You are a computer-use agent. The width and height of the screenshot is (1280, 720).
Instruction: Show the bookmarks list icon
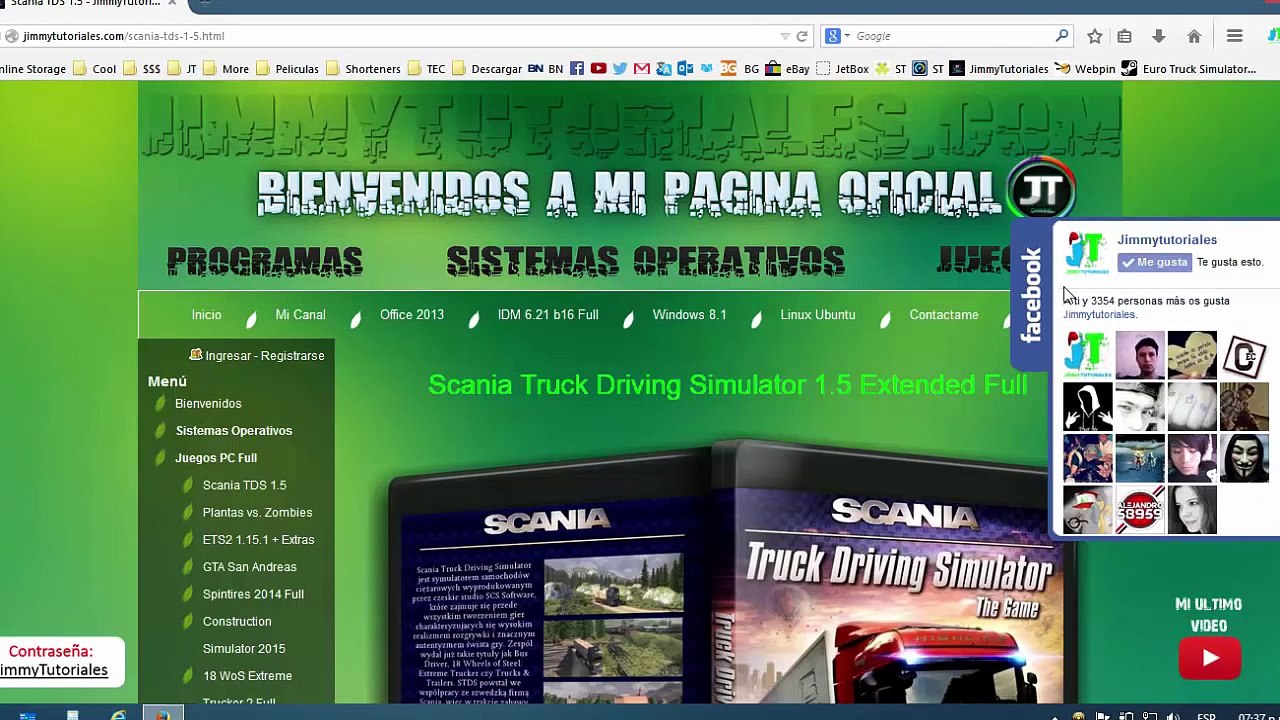click(1125, 36)
